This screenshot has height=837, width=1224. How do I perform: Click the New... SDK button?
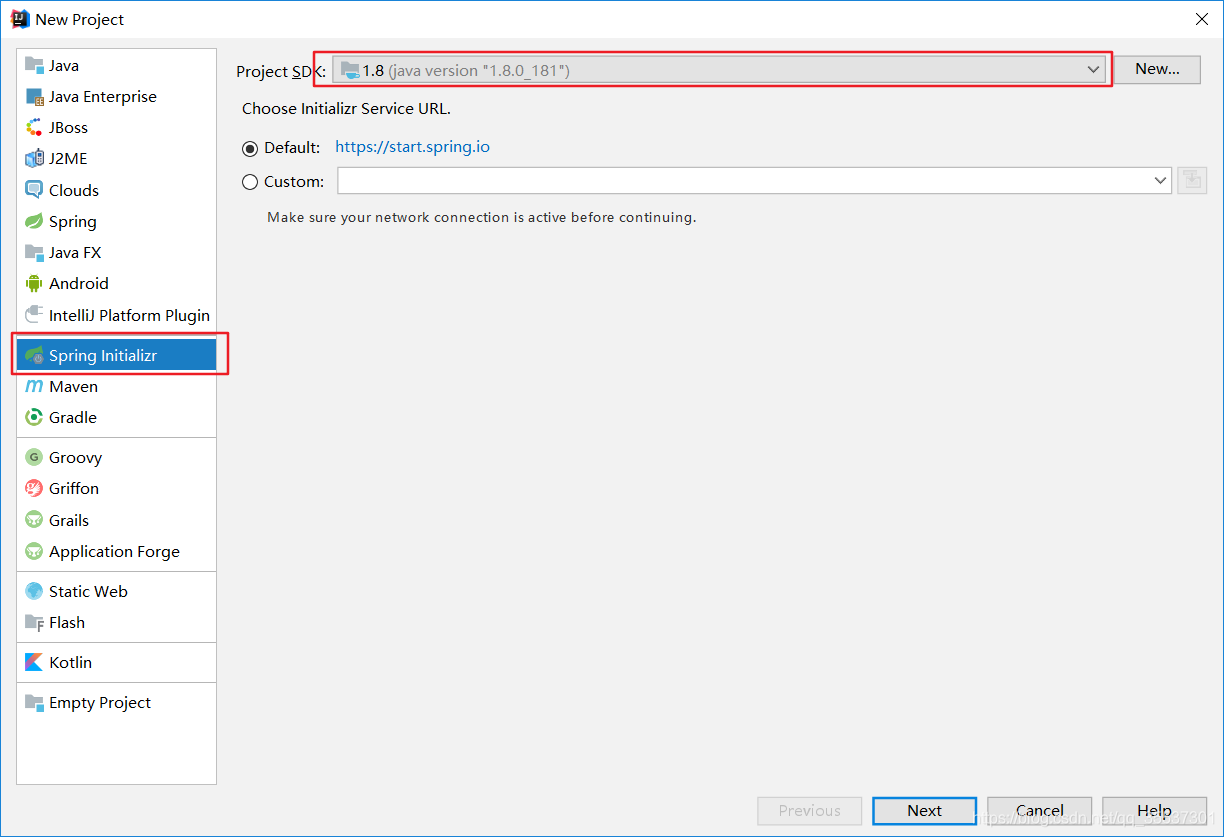1157,69
